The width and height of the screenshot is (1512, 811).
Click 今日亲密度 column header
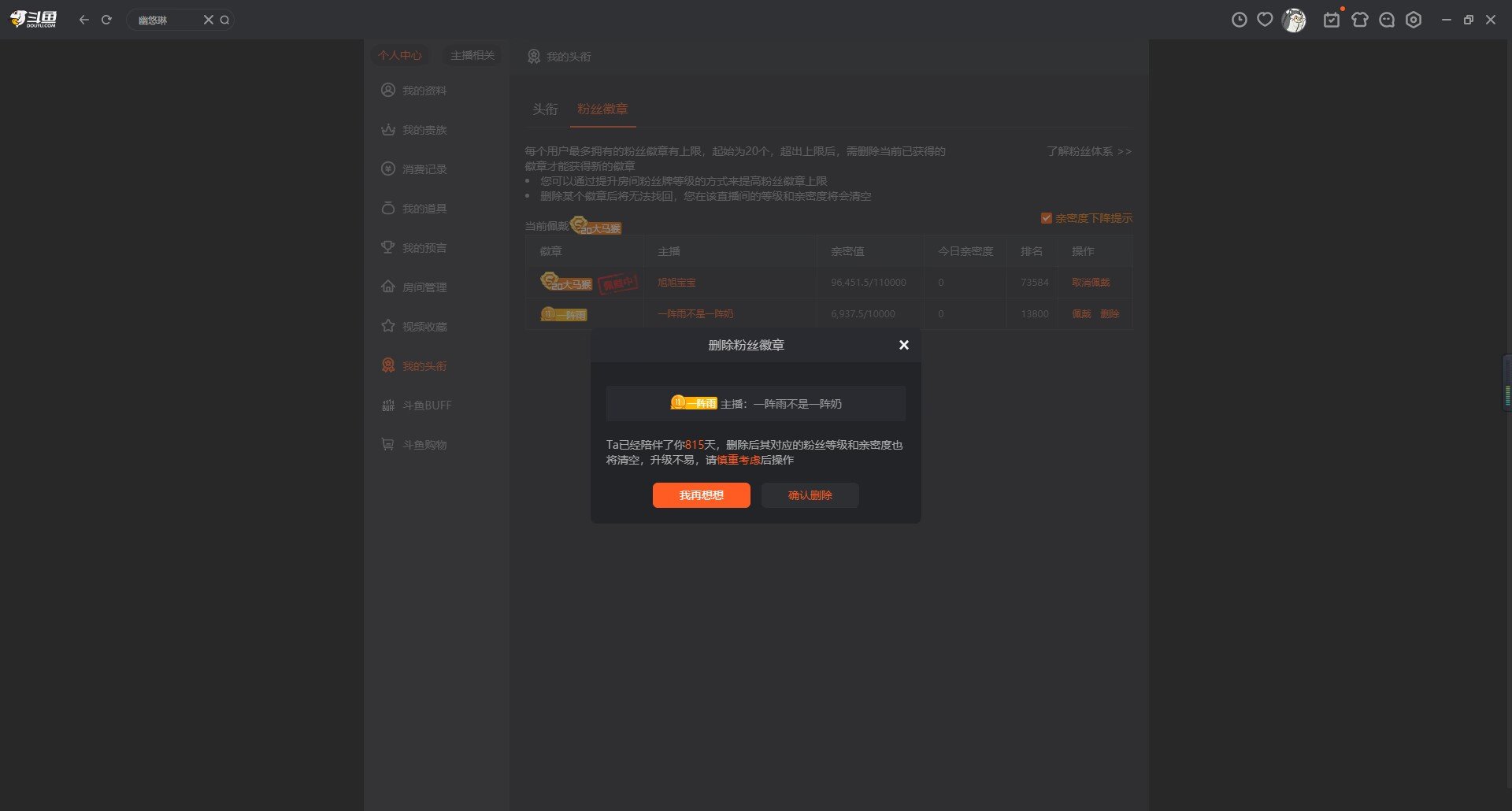[x=965, y=251]
